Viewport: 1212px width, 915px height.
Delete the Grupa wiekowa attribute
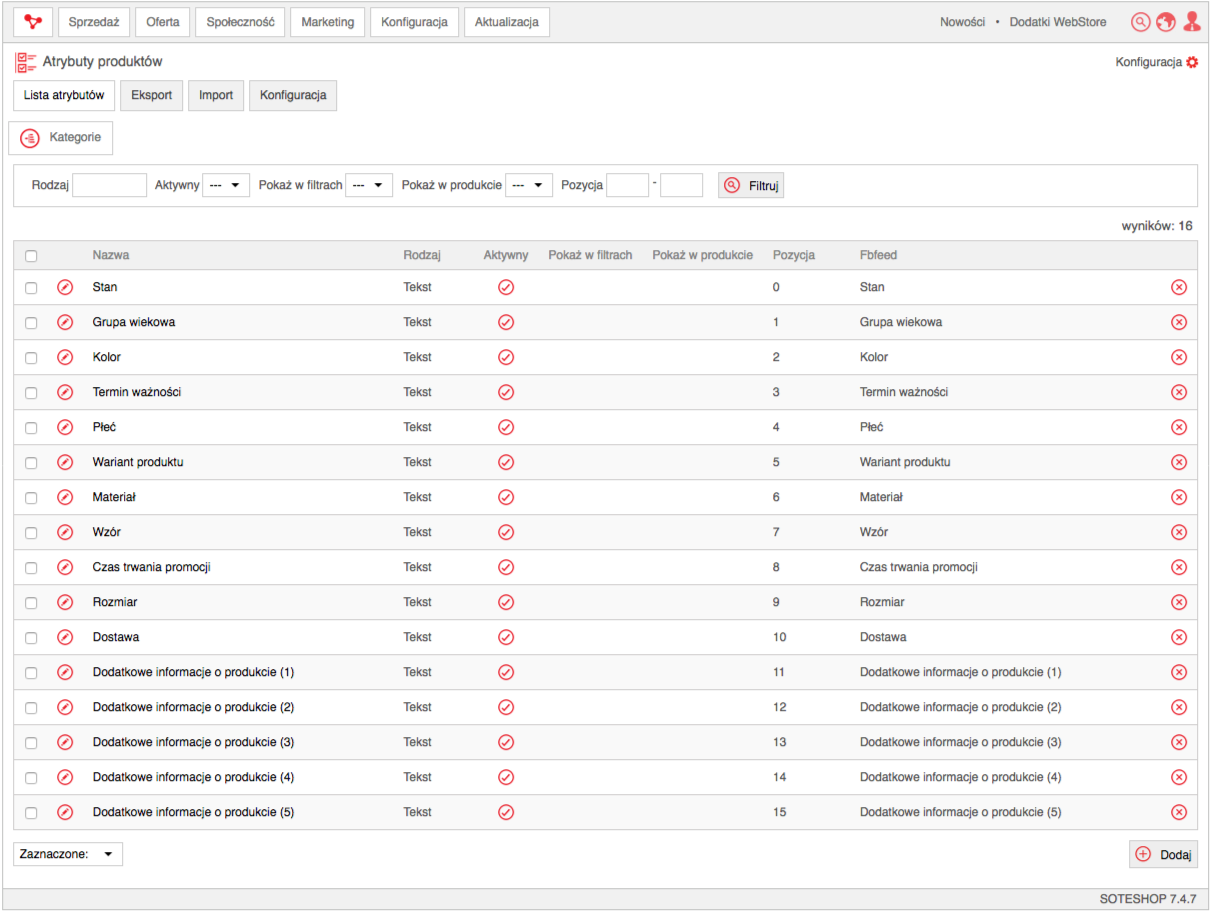(1179, 322)
